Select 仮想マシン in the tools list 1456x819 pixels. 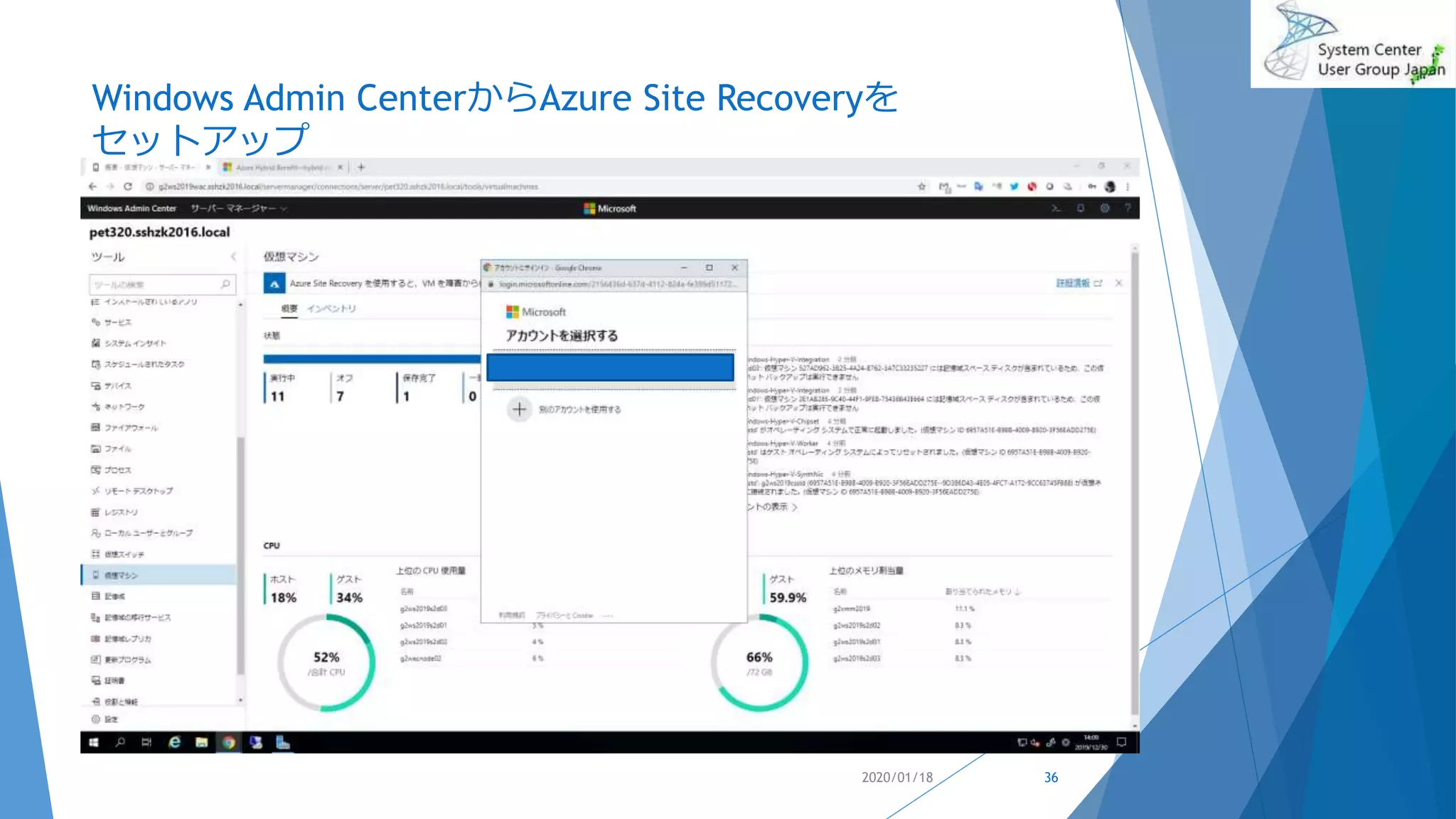click(159, 574)
